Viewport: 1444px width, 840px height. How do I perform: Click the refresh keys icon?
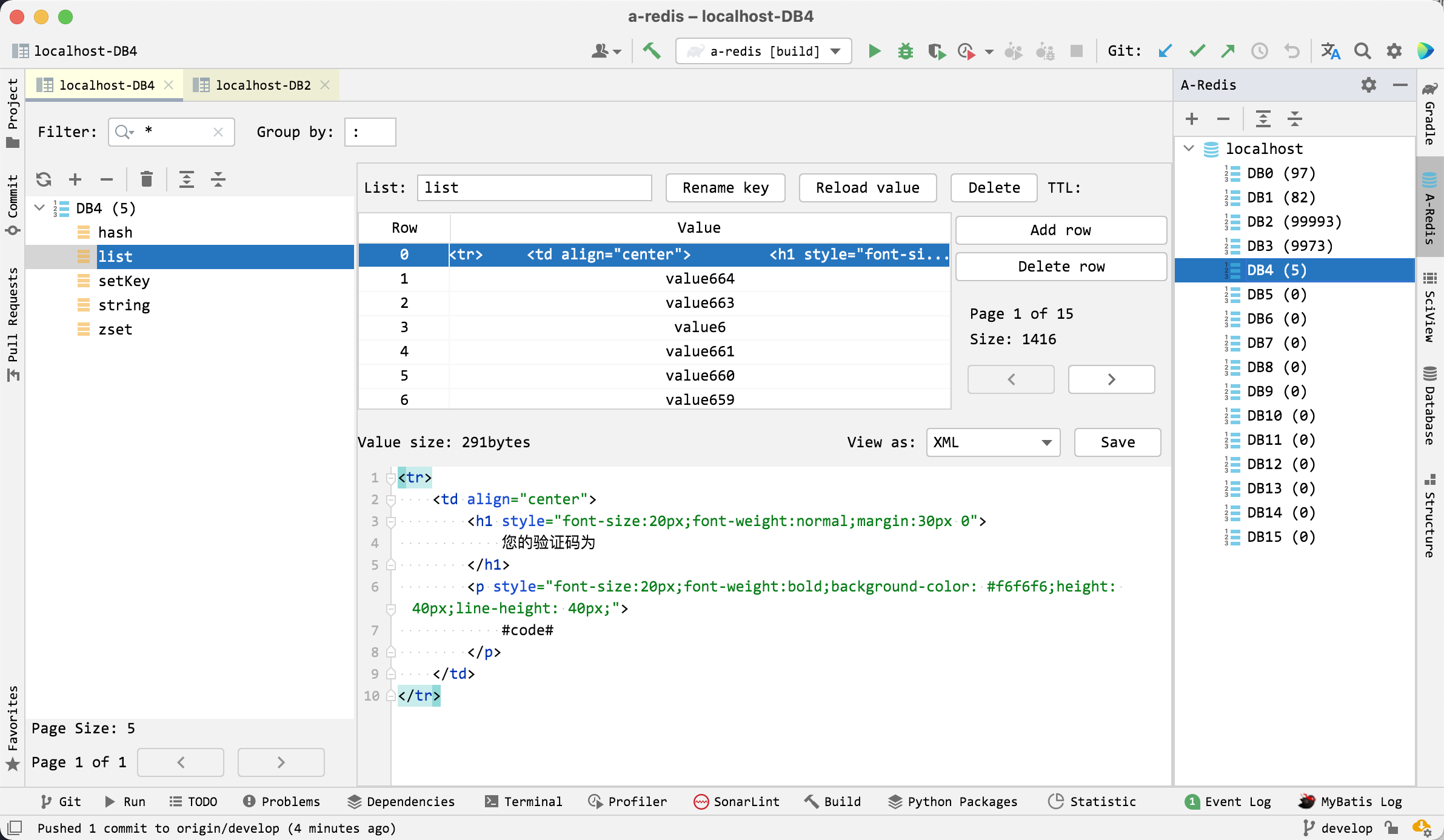[44, 179]
